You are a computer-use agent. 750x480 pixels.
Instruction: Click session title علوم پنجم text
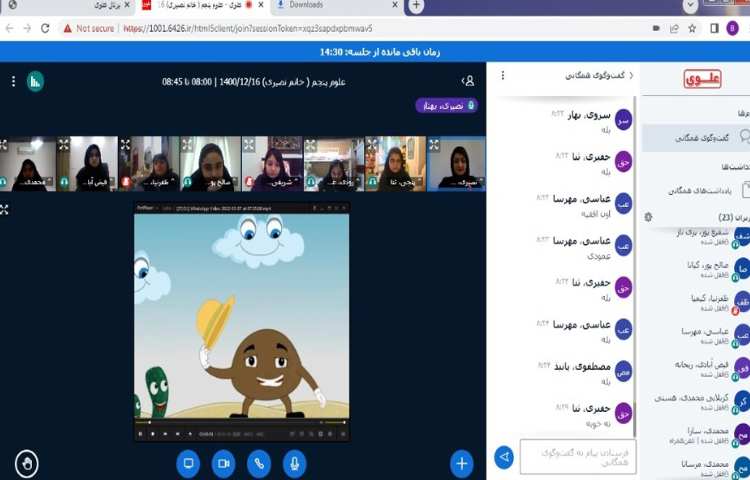point(254,82)
